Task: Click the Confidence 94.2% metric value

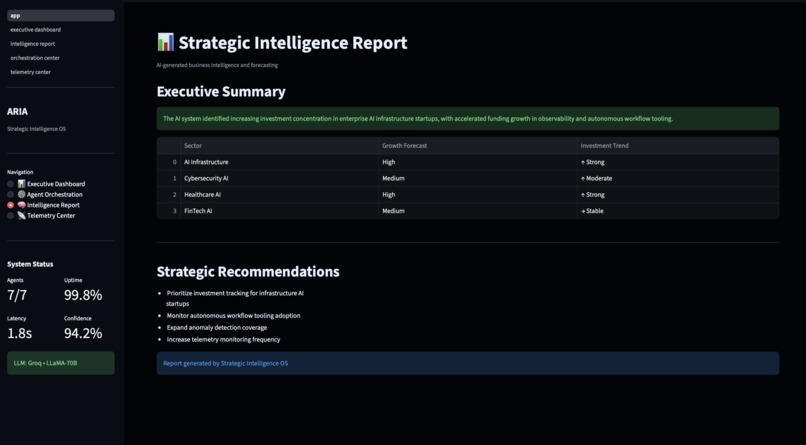Action: tap(83, 333)
